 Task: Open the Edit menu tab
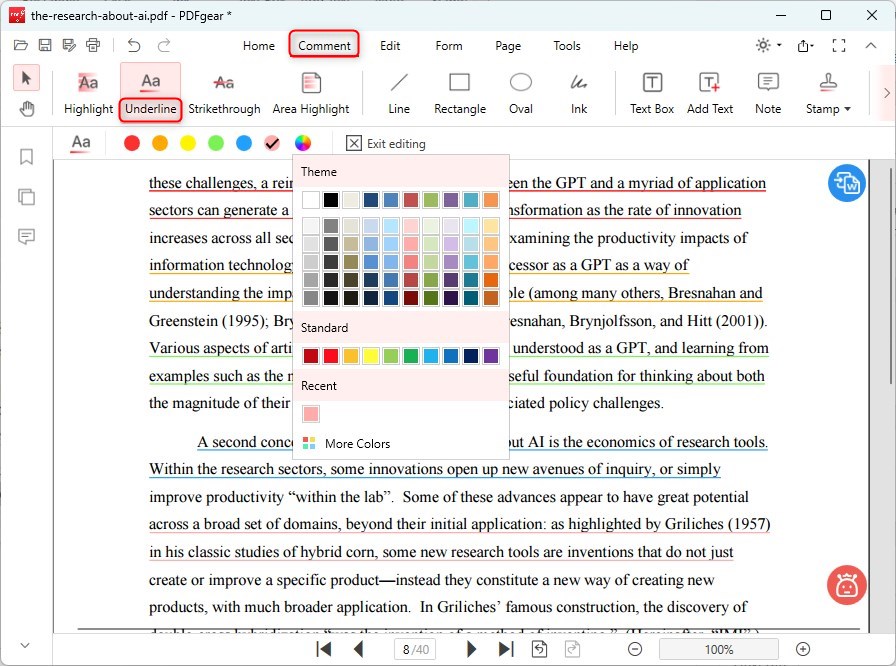[390, 46]
